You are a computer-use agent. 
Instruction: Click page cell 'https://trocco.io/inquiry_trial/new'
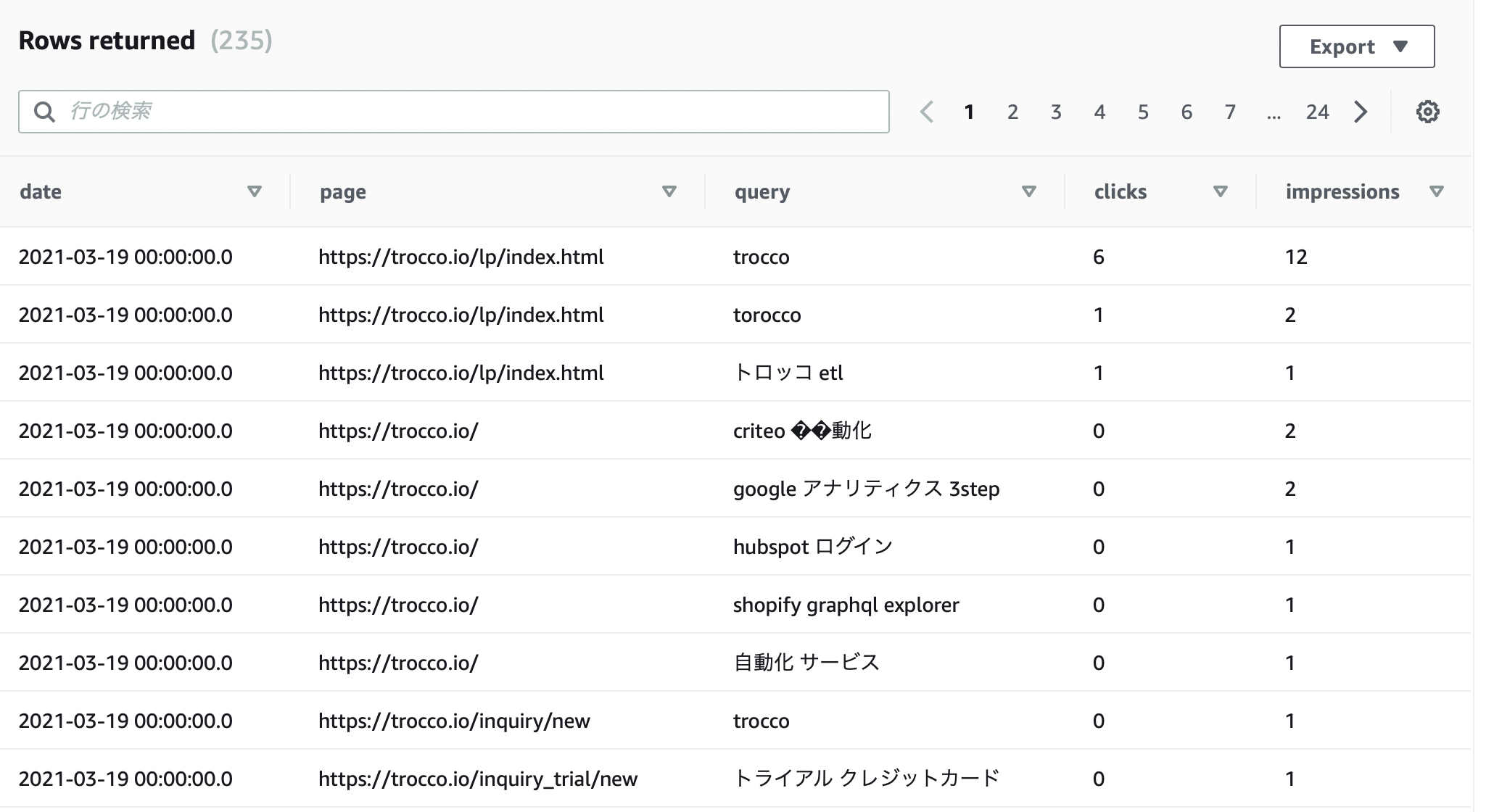pyautogui.click(x=478, y=779)
